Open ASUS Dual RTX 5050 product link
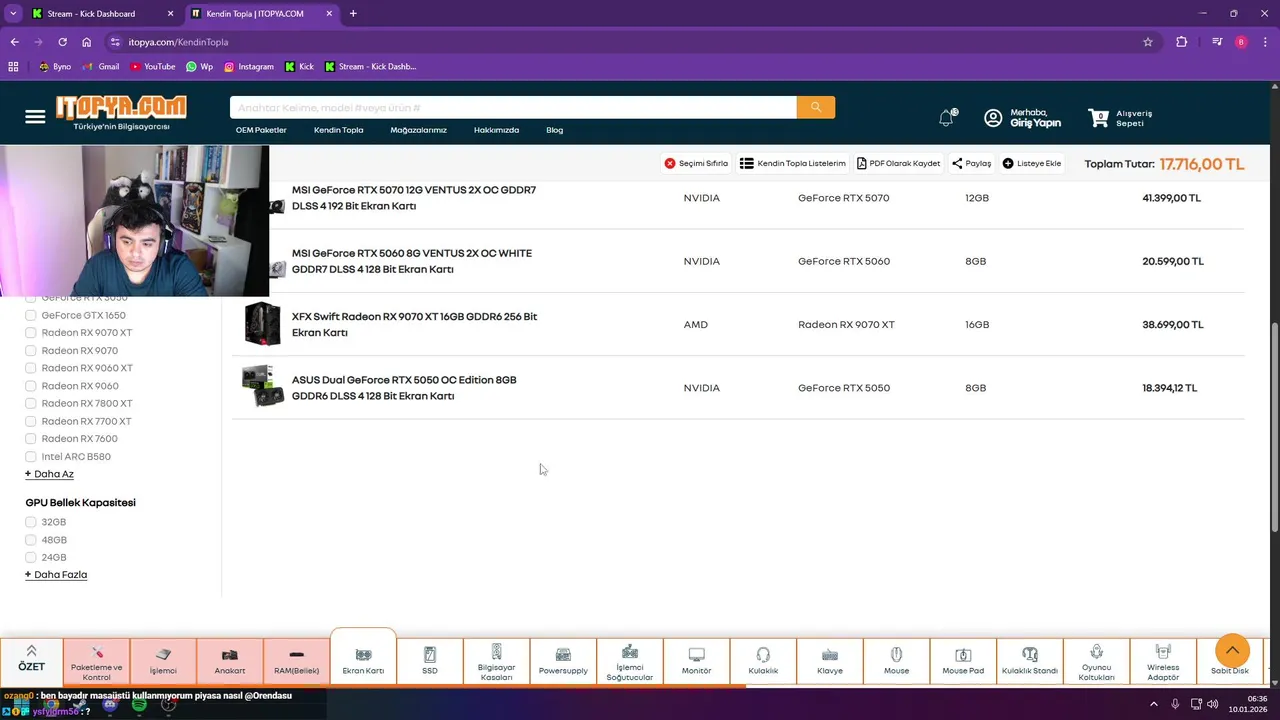This screenshot has width=1280, height=720. tap(404, 388)
